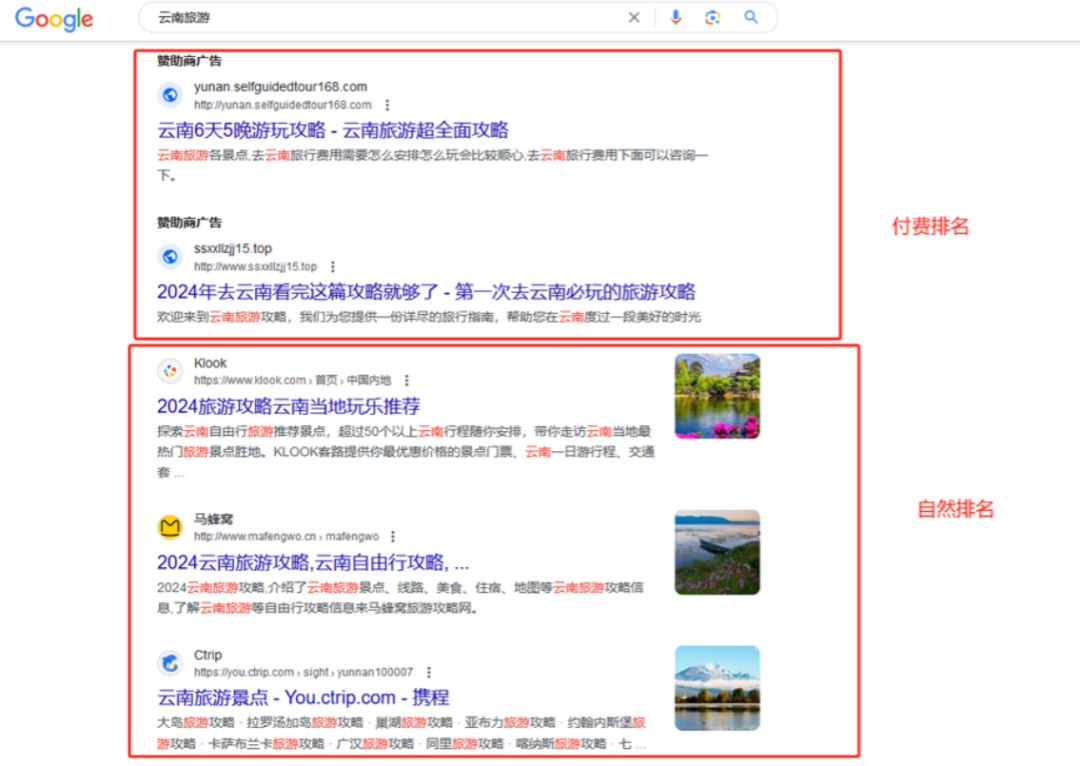Click the Ctrip snow mountain thumbnail

pos(717,688)
